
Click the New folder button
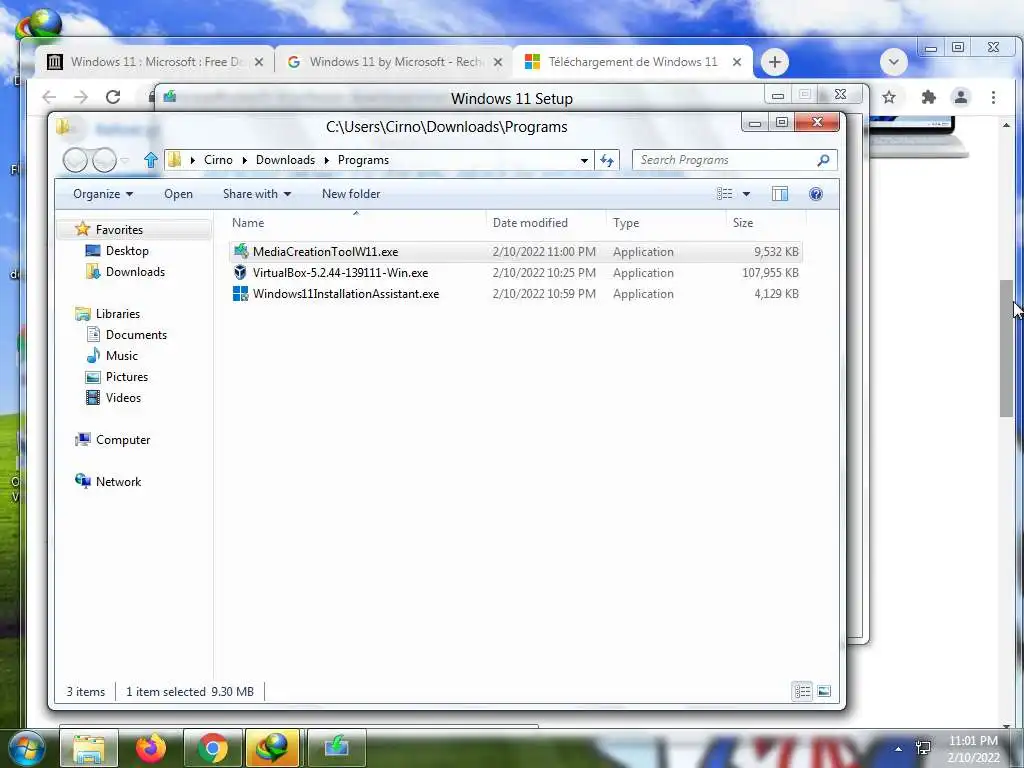click(x=351, y=194)
